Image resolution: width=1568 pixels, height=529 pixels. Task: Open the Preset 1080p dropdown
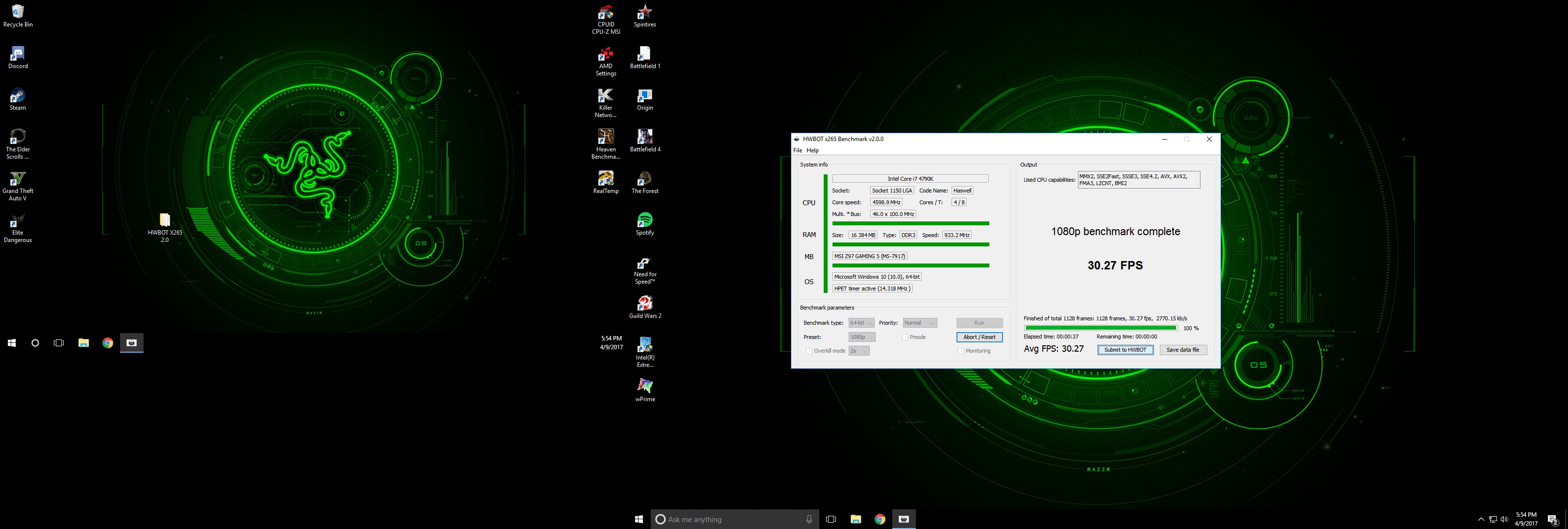pos(862,337)
